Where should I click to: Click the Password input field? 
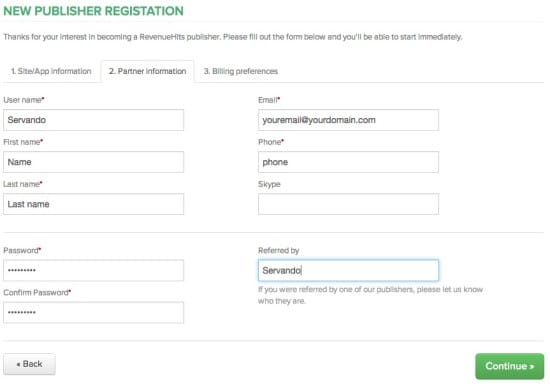(x=93, y=270)
